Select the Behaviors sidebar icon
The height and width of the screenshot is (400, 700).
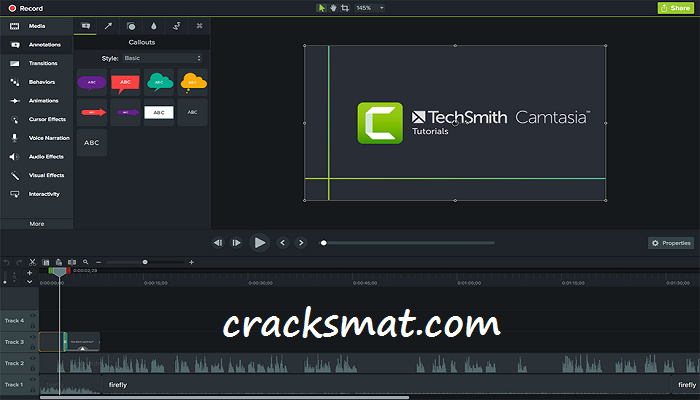[15, 82]
